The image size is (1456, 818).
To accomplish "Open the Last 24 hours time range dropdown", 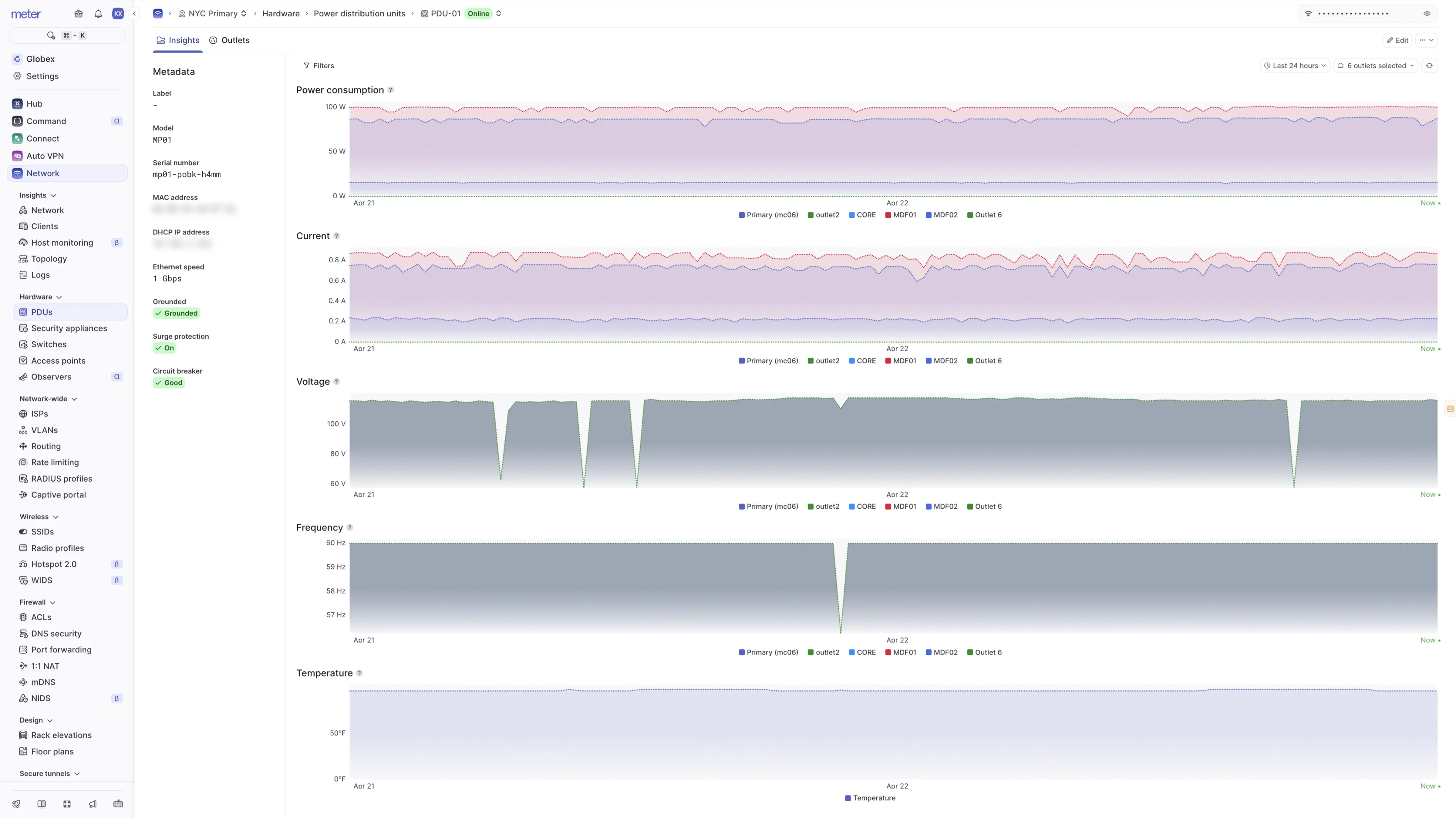I will (1294, 65).
